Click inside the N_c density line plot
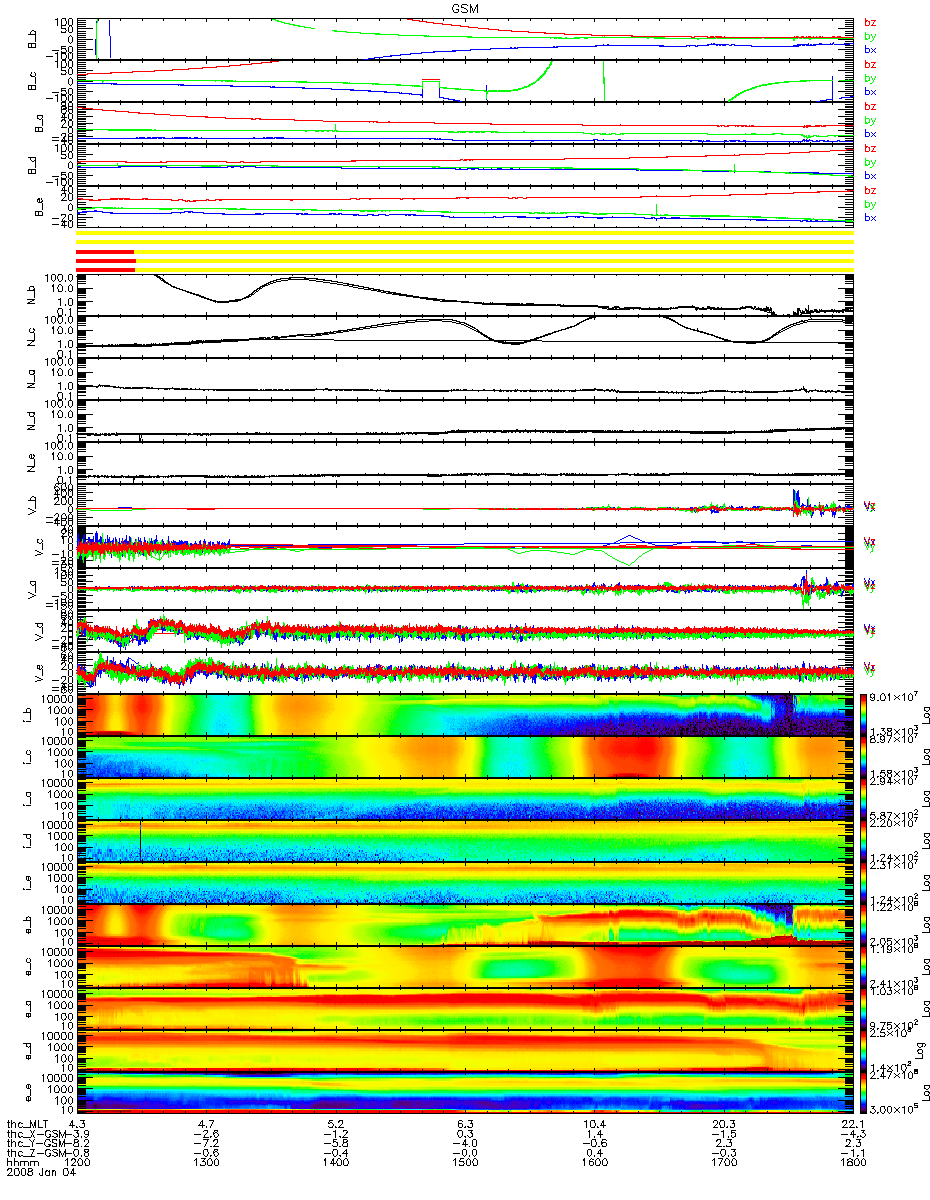 pos(465,336)
